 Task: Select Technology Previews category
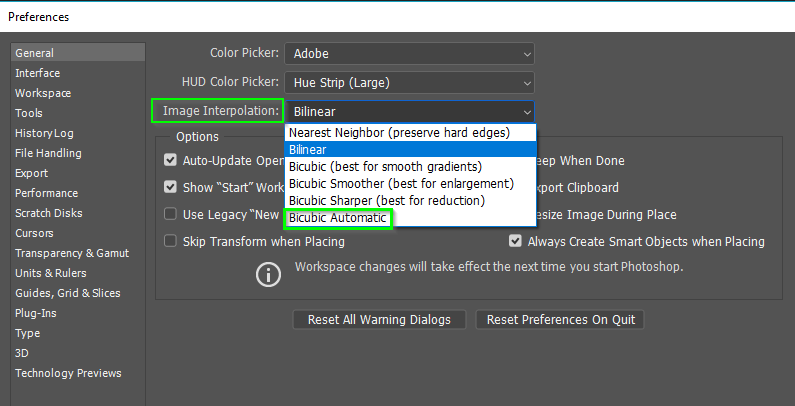pos(68,373)
